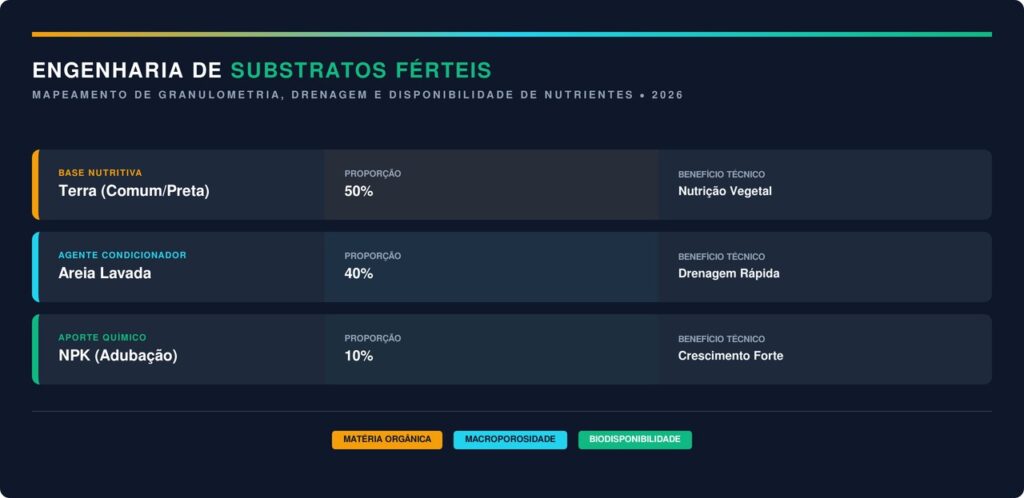Click the Drenagem Rápida benefit text
The image size is (1024, 498).
coord(729,273)
